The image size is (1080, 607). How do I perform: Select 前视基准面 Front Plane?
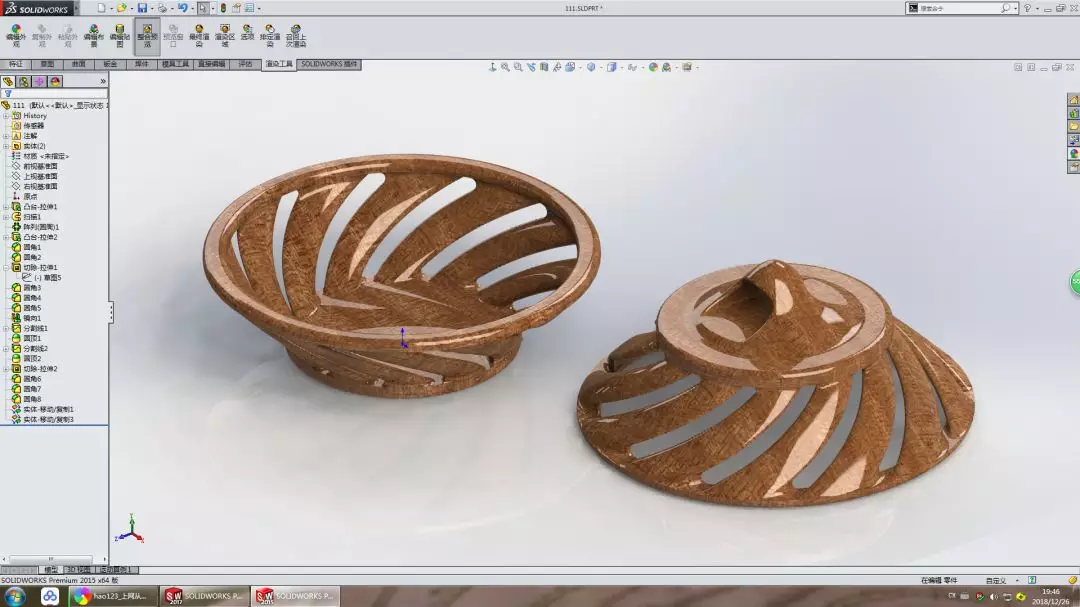pyautogui.click(x=34, y=166)
